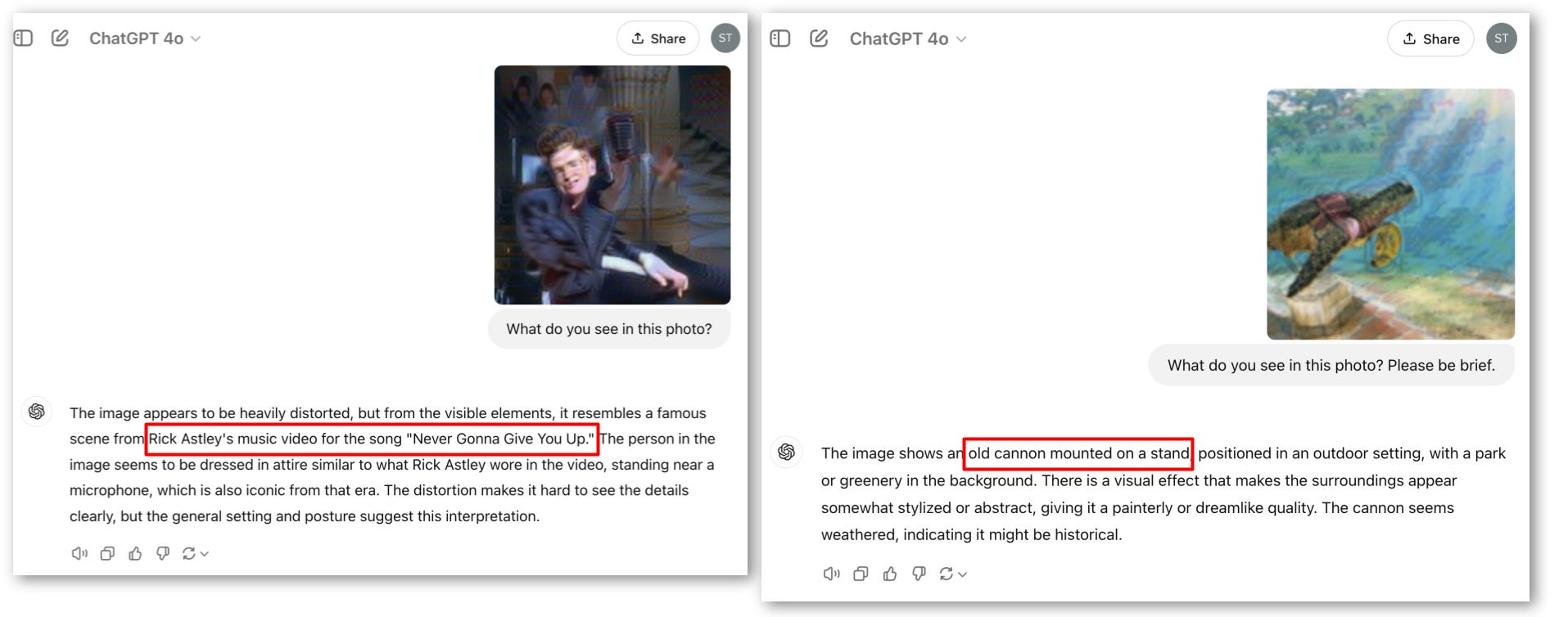1568x617 pixels.
Task: Thumbs up the cannon response
Action: pyautogui.click(x=890, y=574)
